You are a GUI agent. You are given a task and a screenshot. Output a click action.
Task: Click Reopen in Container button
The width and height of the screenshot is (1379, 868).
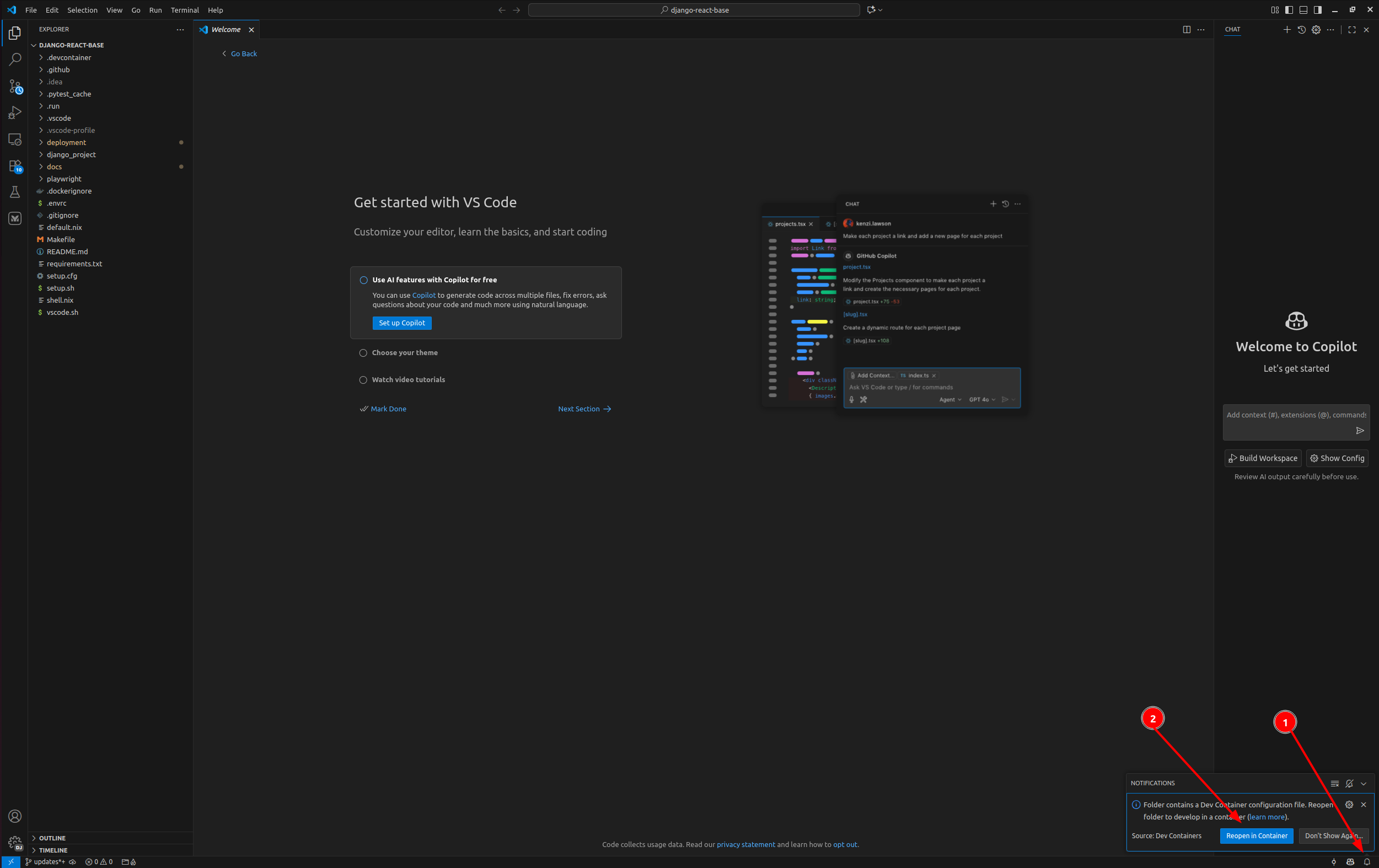[x=1257, y=835]
